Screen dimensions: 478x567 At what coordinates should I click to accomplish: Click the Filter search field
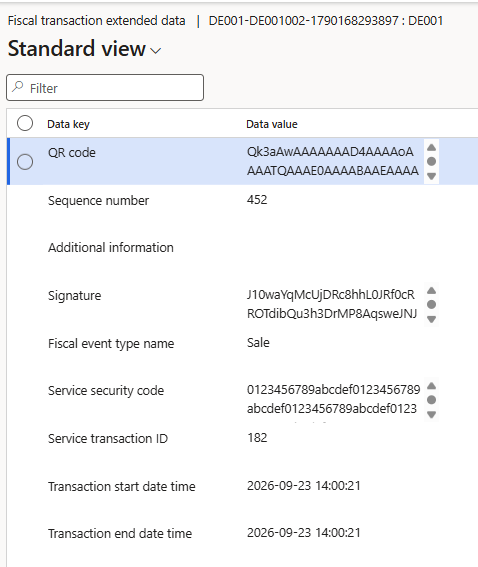[x=105, y=88]
